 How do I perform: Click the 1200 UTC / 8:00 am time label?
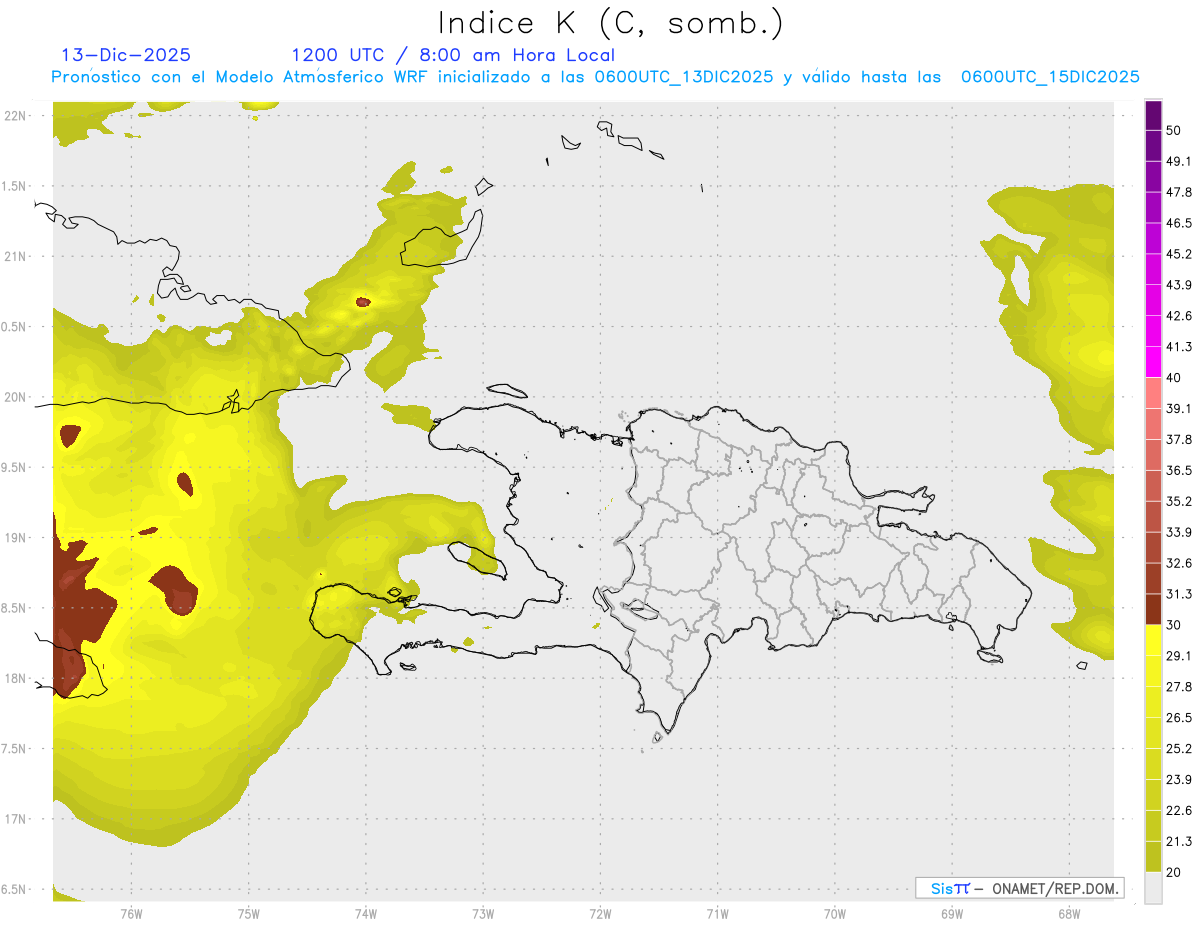453,55
